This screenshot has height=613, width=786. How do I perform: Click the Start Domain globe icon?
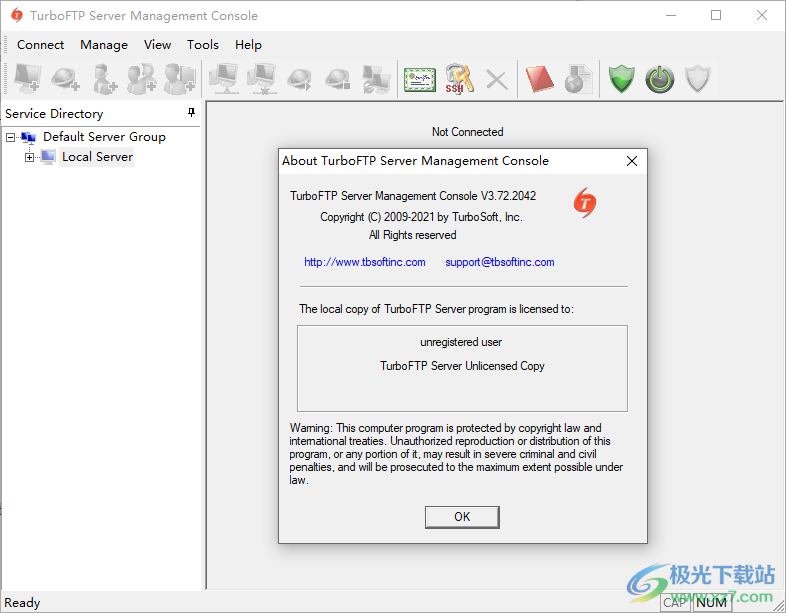pyautogui.click(x=300, y=79)
